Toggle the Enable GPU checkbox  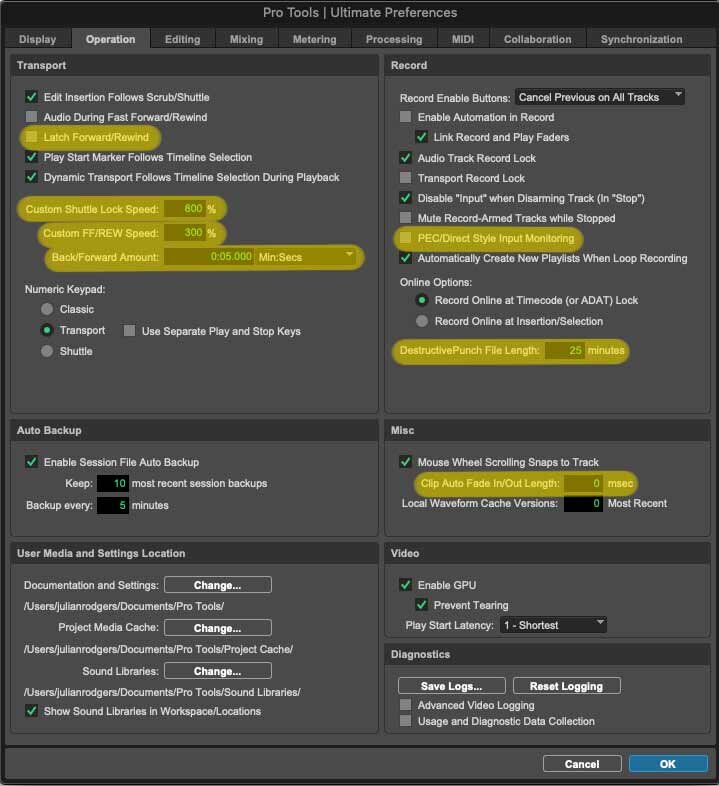[406, 584]
